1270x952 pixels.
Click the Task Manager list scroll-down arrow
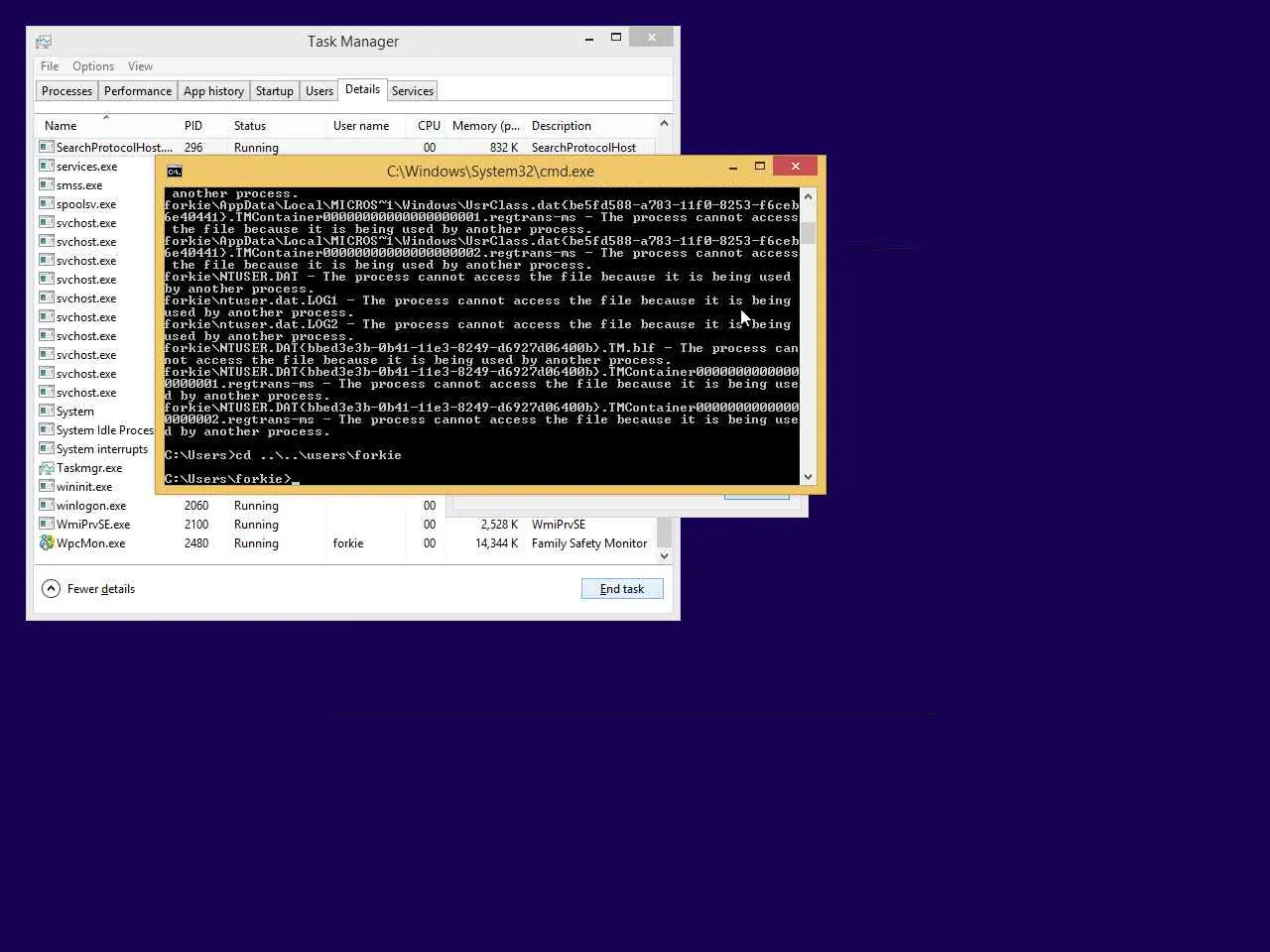664,556
